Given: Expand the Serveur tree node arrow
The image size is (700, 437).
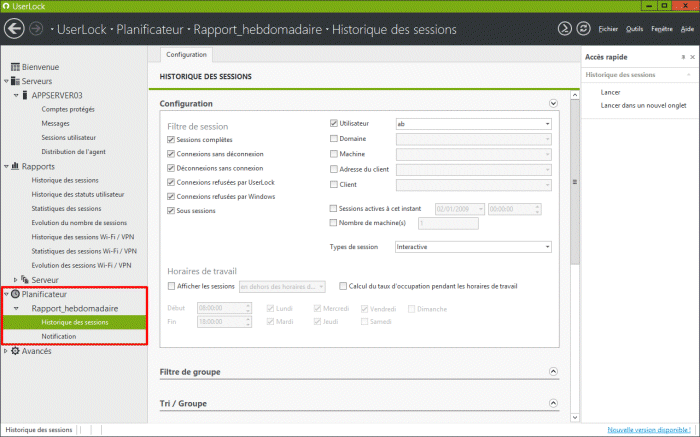Looking at the screenshot, I should point(16,280).
